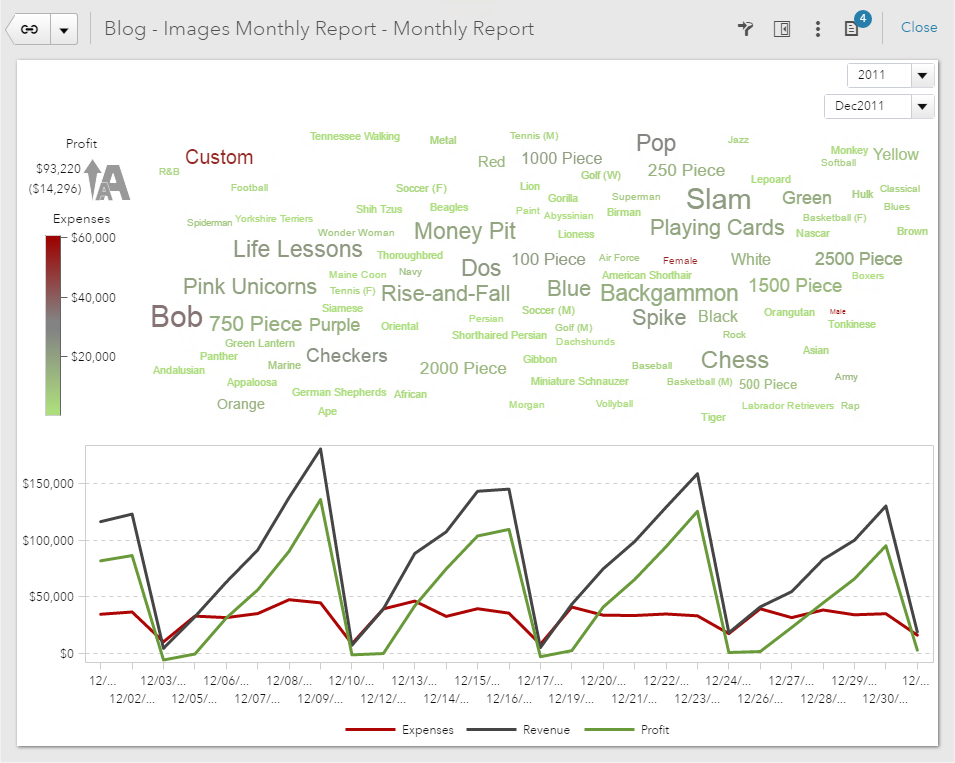Select the Backgammon word
Viewport: 955px width, 763px height.
[669, 293]
